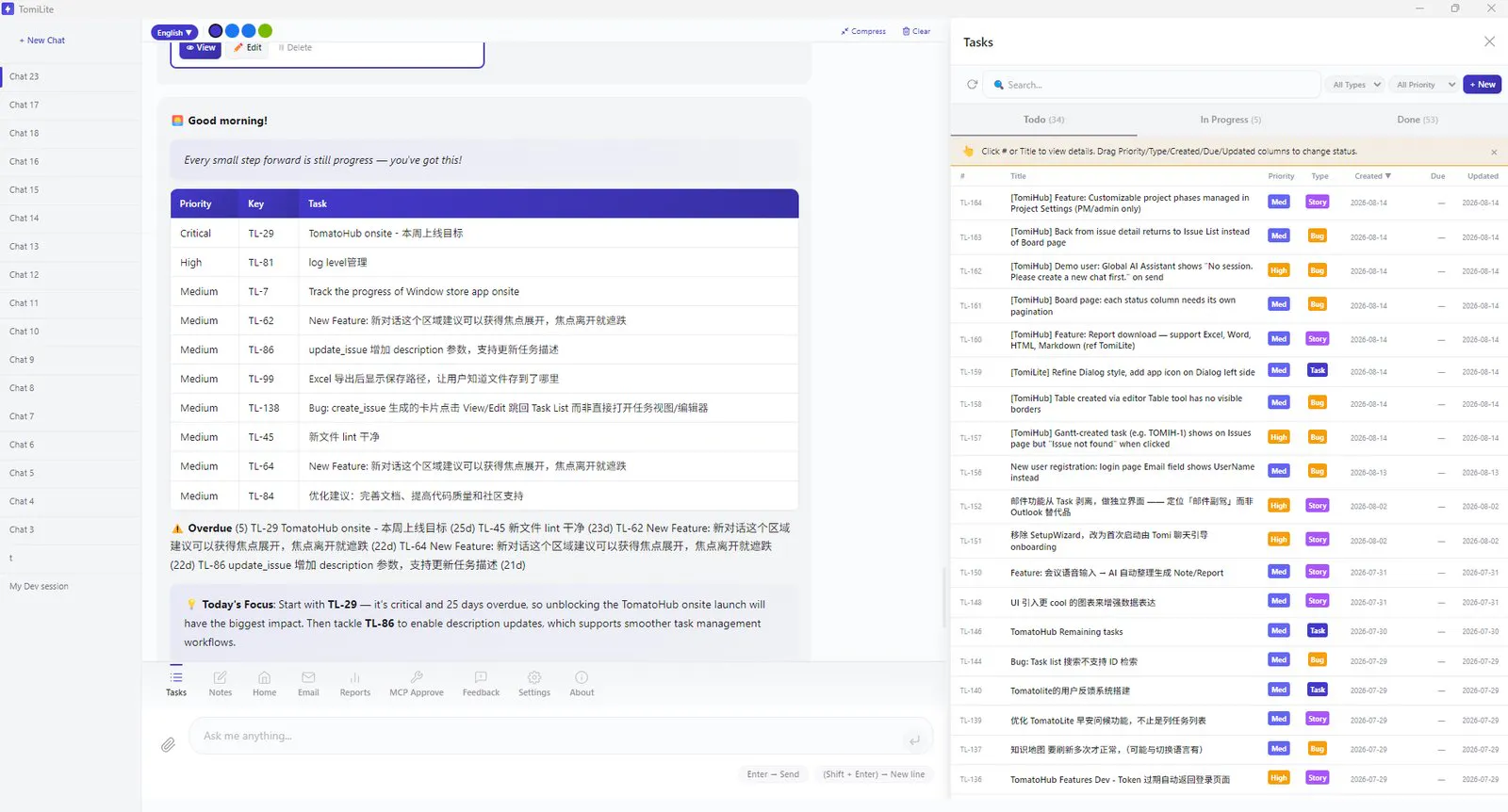The image size is (1508, 812).
Task: Switch to the Done tab
Action: pos(1417,120)
